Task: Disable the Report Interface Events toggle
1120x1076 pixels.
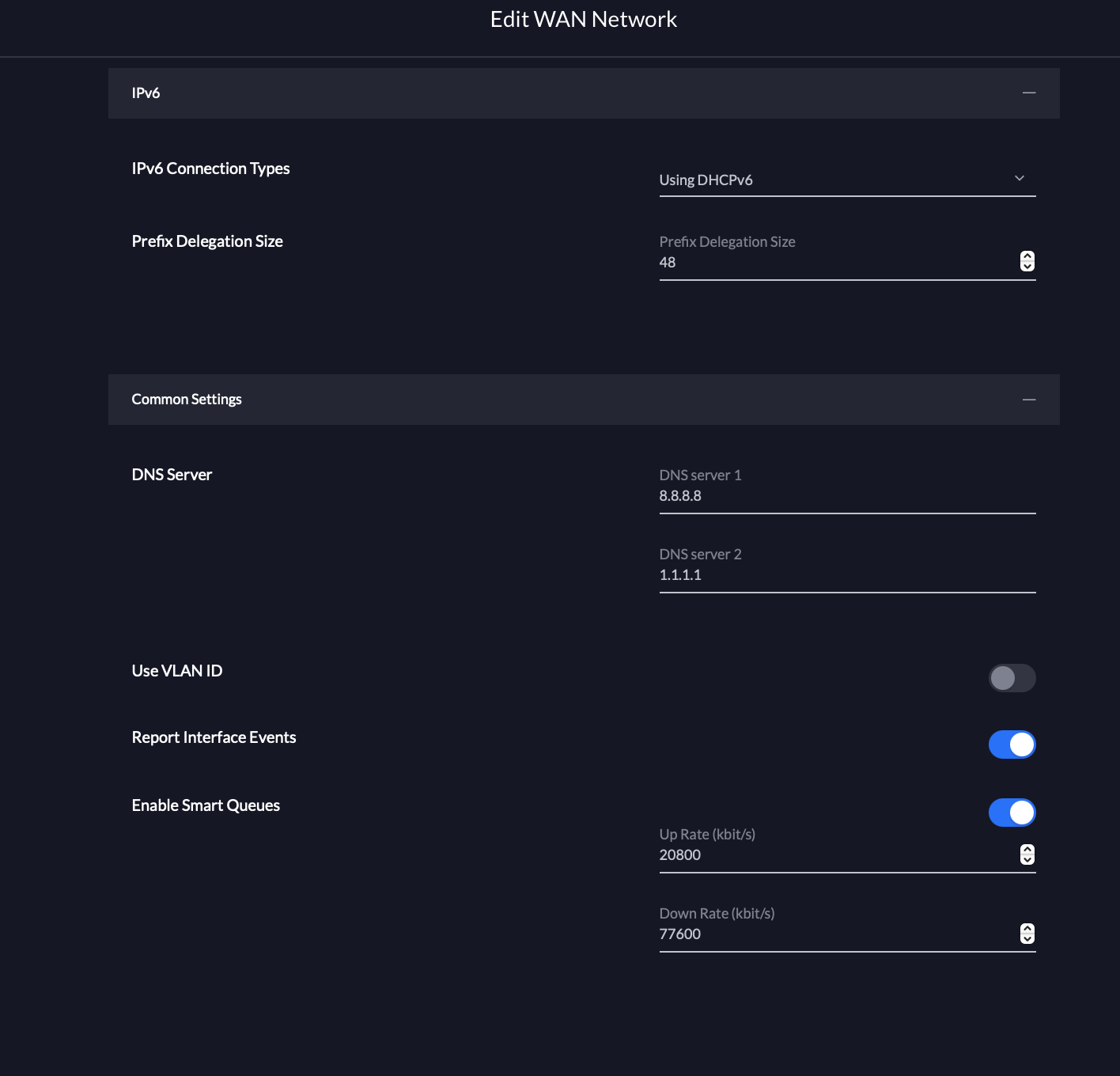Action: click(1012, 744)
